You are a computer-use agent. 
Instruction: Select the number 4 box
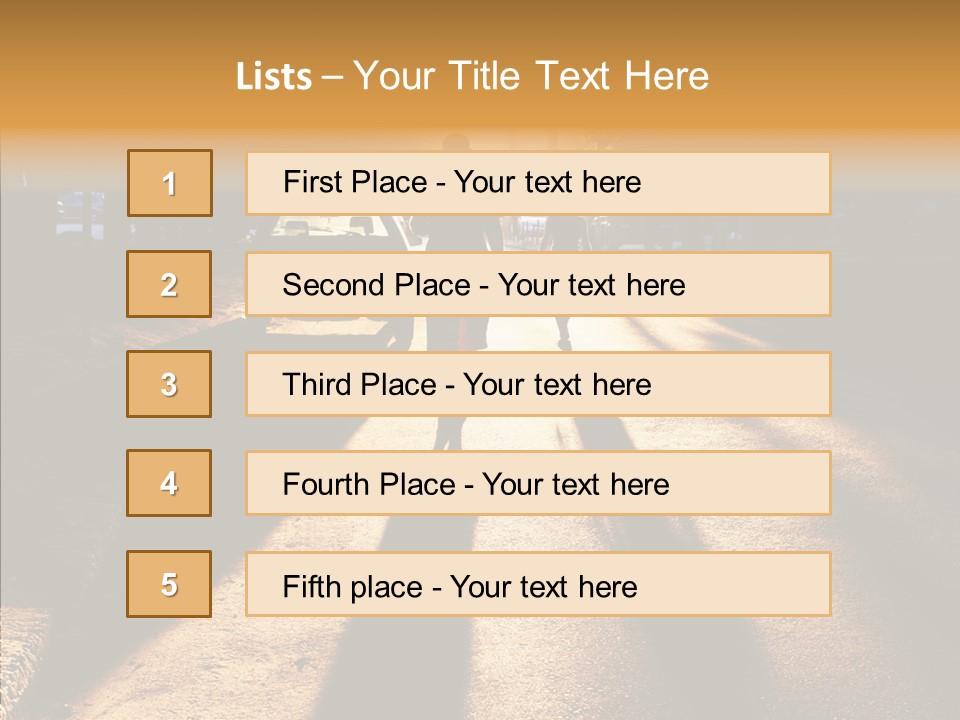click(x=169, y=483)
